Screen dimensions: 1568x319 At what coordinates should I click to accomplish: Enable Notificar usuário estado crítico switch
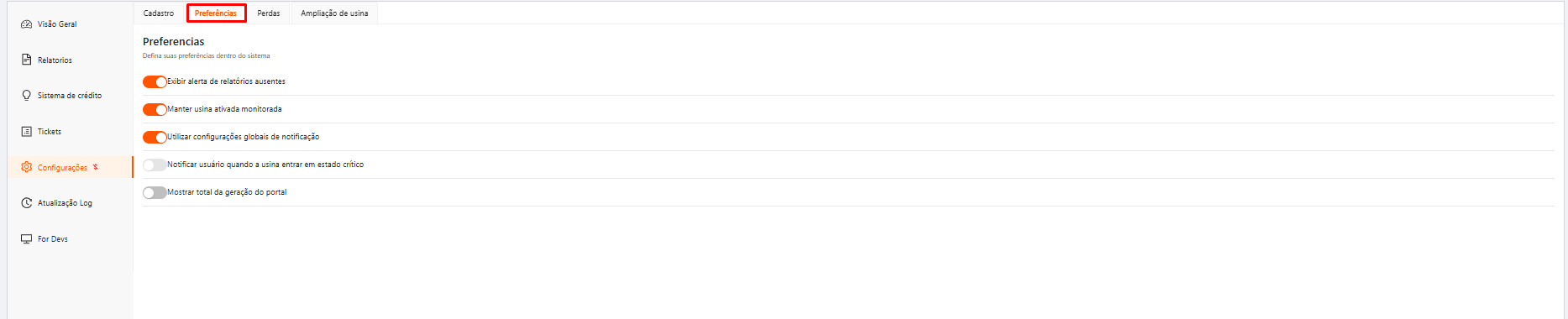click(155, 165)
